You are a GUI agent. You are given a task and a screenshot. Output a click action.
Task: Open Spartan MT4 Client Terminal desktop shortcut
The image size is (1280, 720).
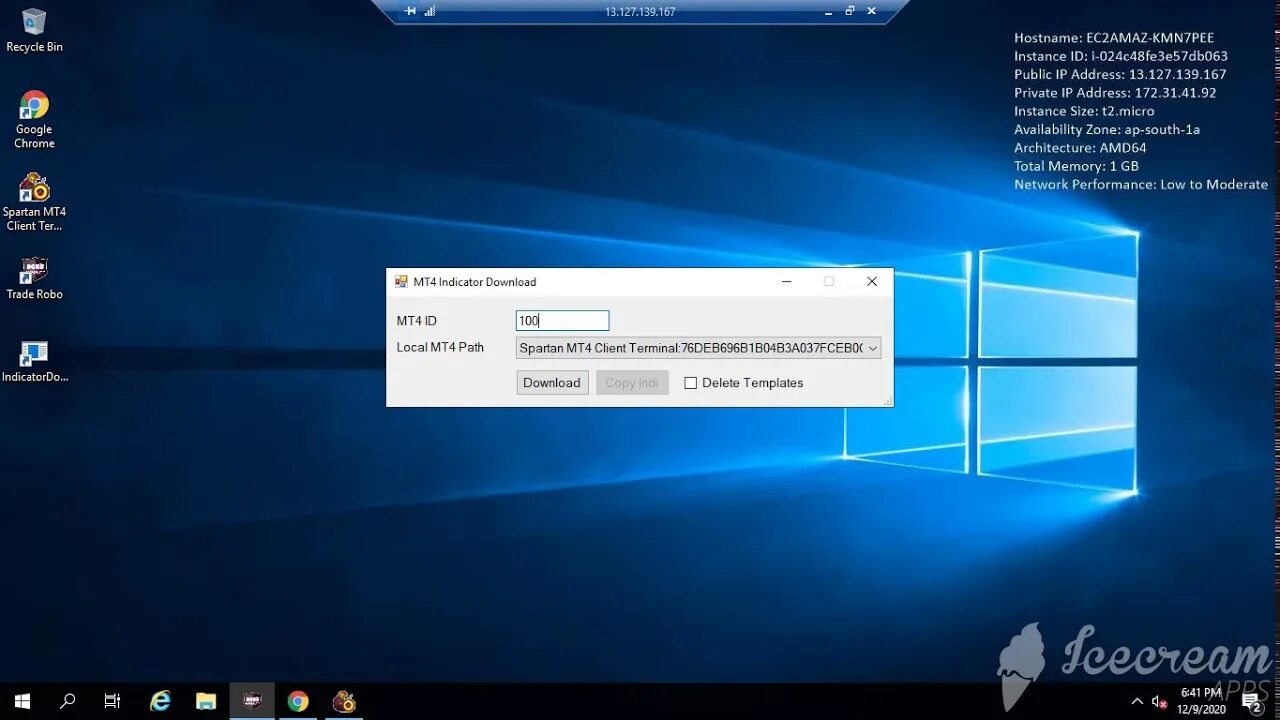coord(34,202)
